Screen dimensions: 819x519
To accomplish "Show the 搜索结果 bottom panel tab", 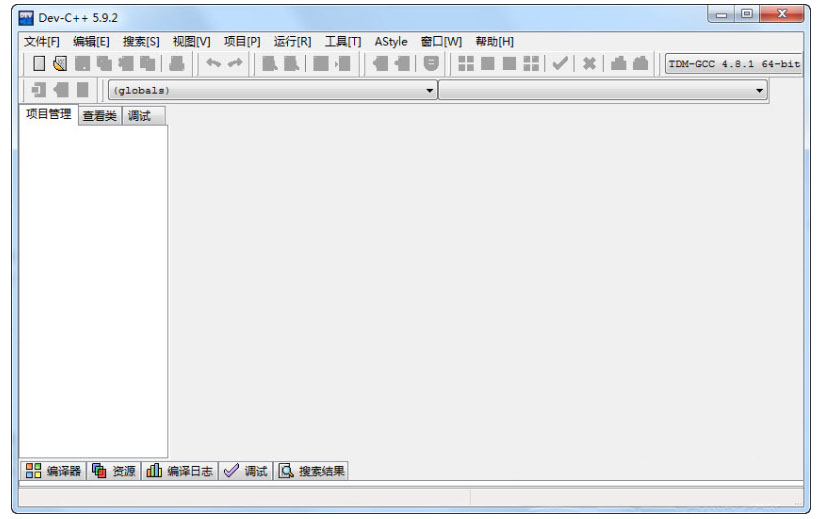I will (x=311, y=471).
